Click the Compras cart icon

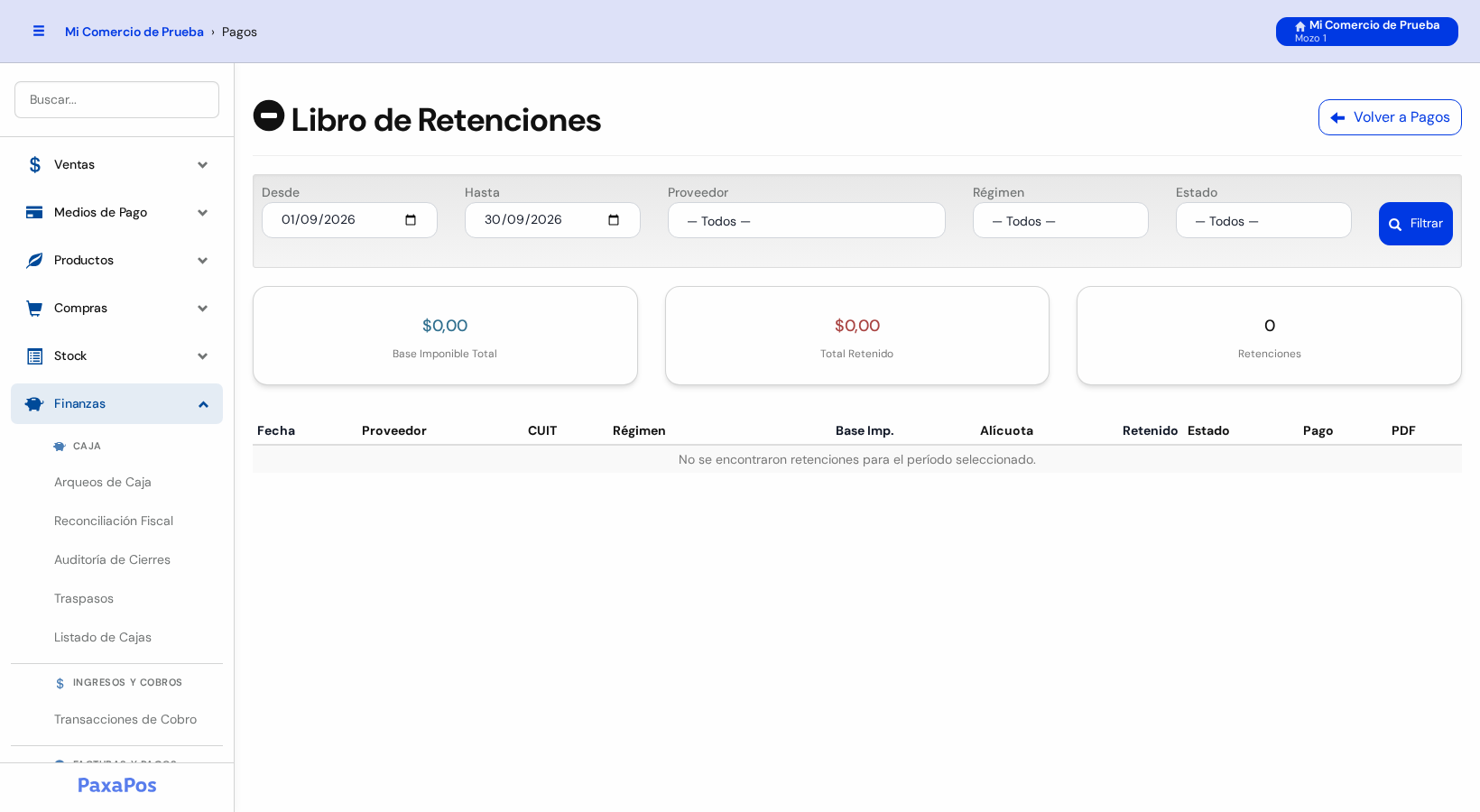click(34, 308)
